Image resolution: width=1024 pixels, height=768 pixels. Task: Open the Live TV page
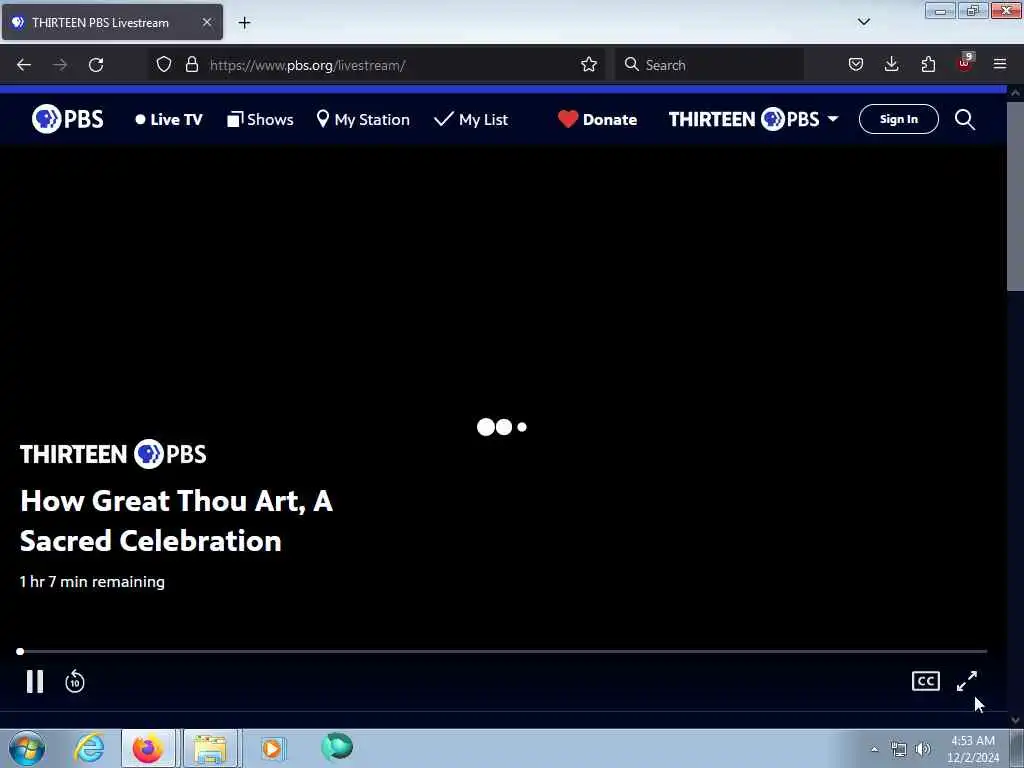pos(169,120)
